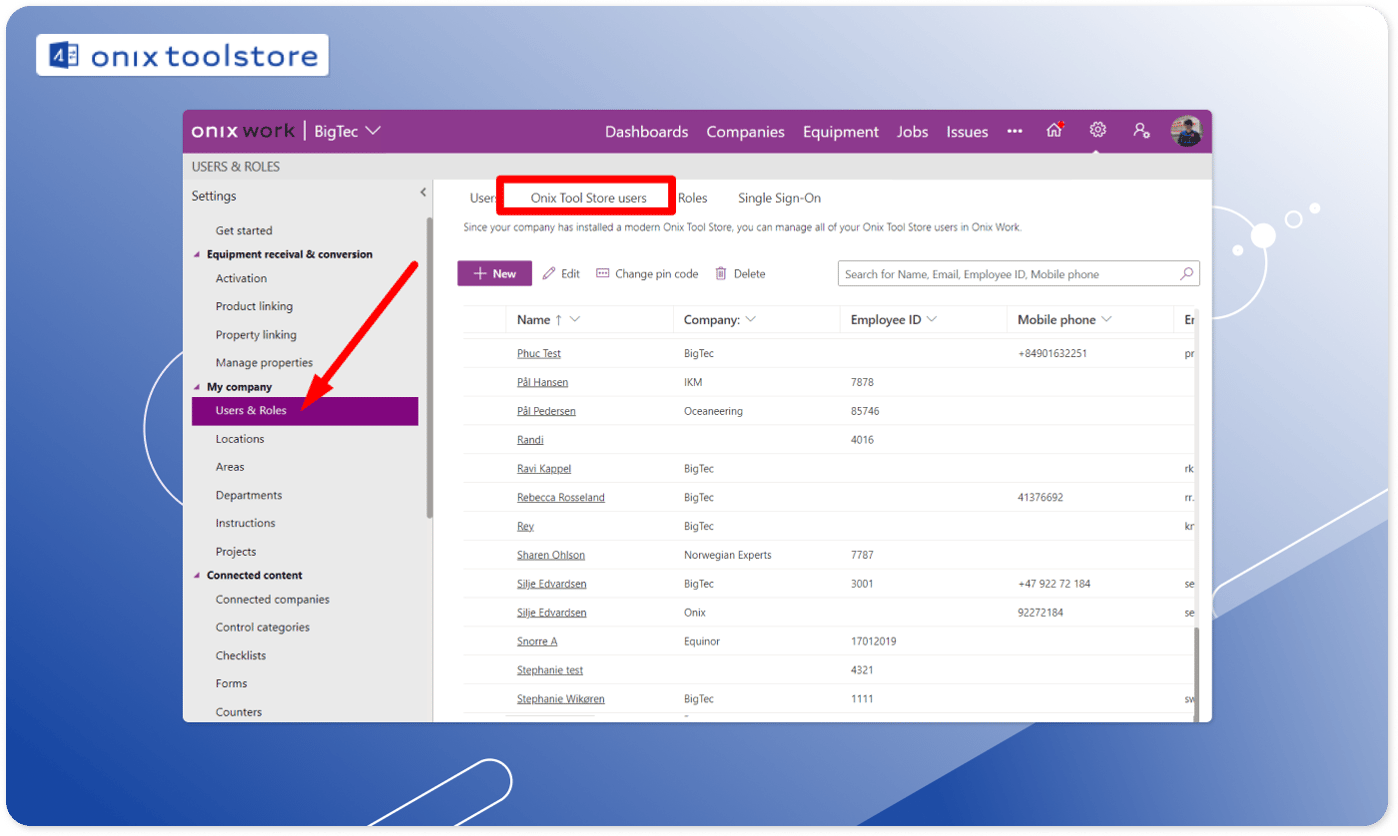Open the Randi user link
This screenshot has width=1398, height=836.
530,440
